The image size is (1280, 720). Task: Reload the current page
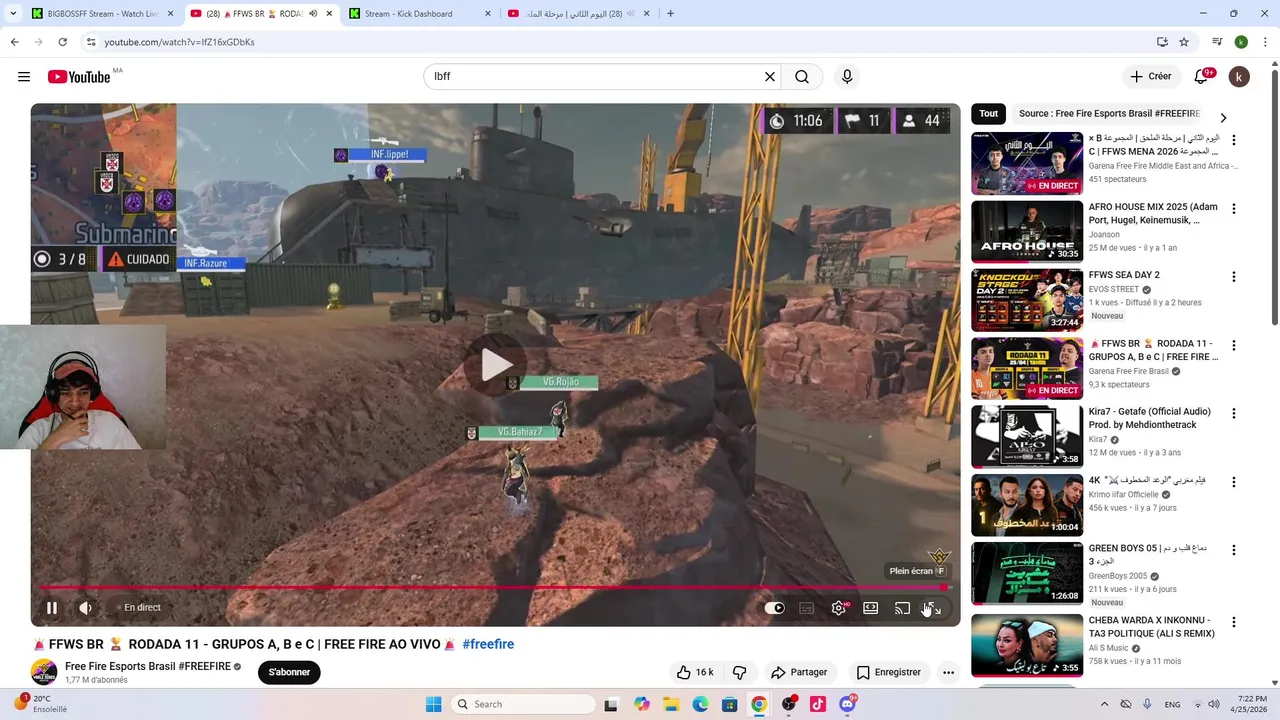coord(62,42)
